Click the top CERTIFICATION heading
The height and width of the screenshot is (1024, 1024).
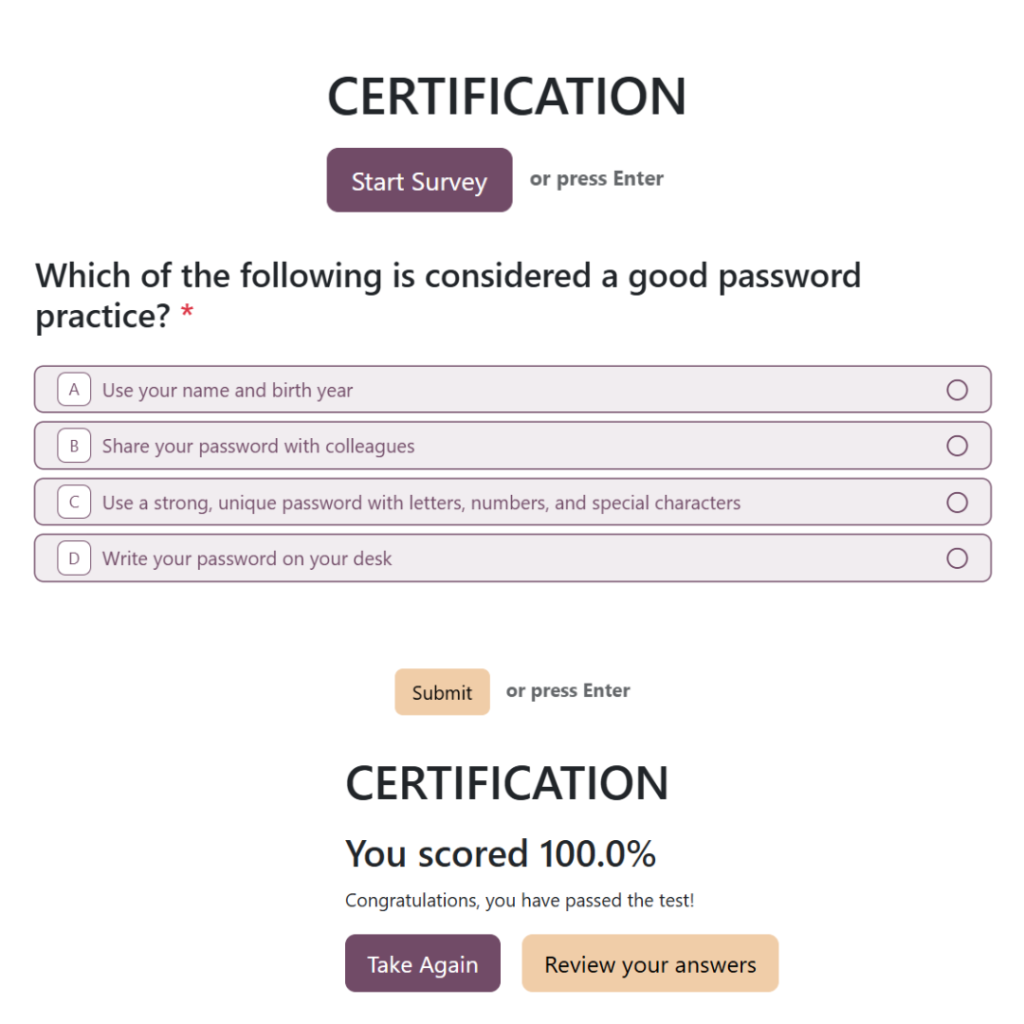[507, 97]
